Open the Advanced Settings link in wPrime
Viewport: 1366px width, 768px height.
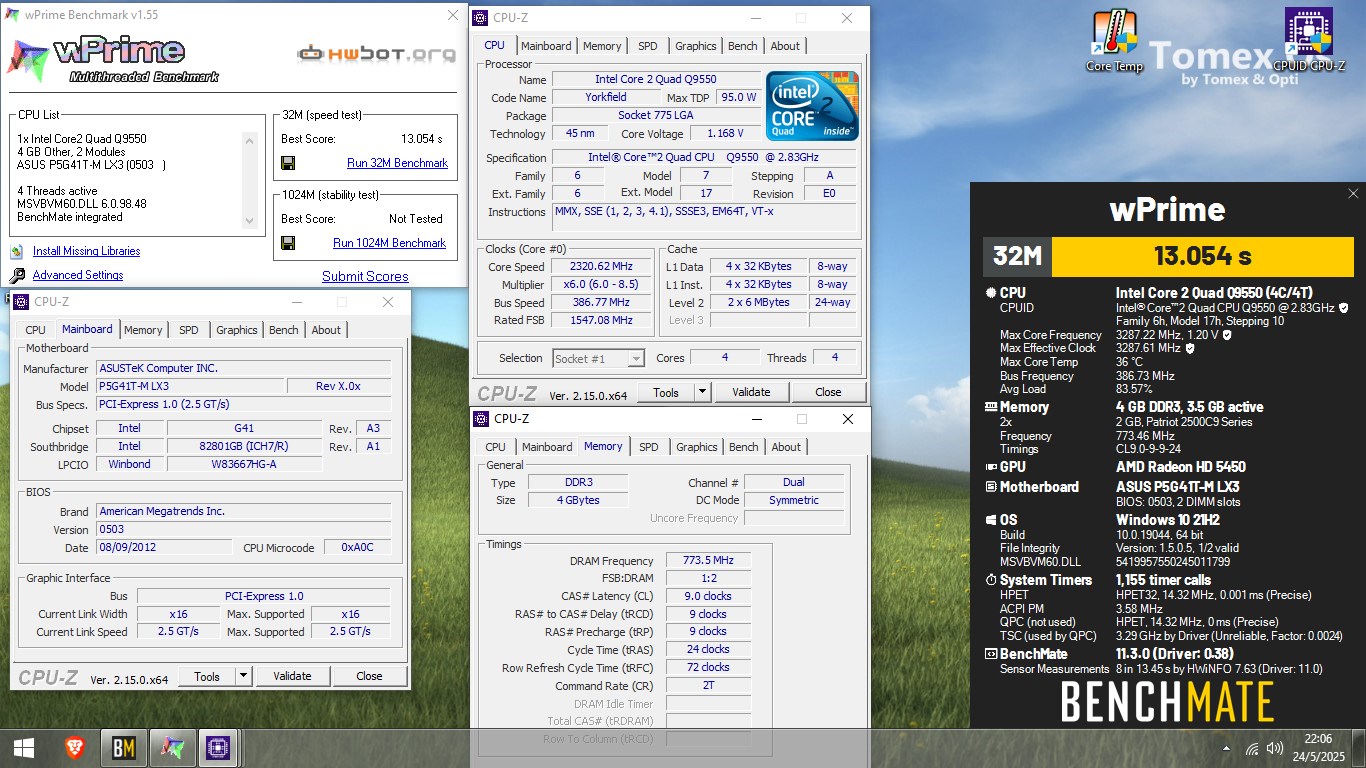click(x=78, y=276)
